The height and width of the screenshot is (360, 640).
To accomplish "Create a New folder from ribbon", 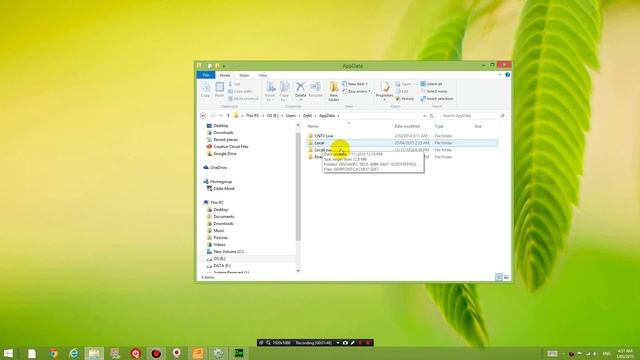I will (x=333, y=91).
